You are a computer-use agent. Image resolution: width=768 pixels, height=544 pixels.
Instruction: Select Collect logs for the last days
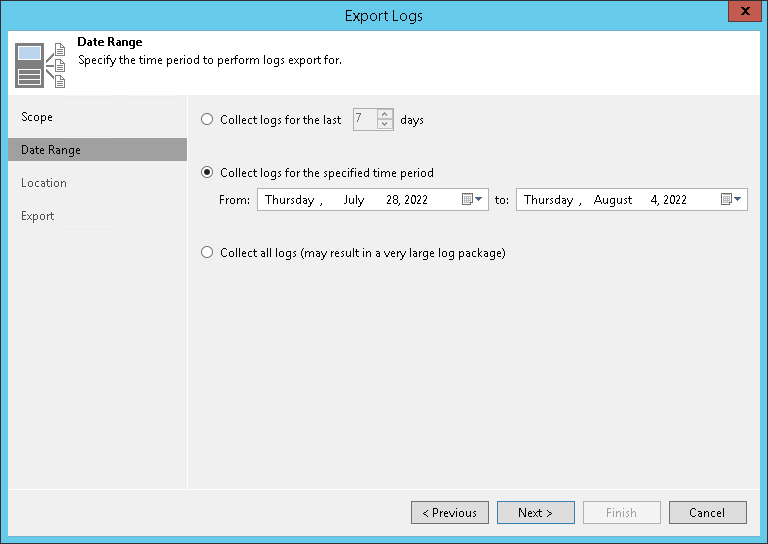[207, 120]
